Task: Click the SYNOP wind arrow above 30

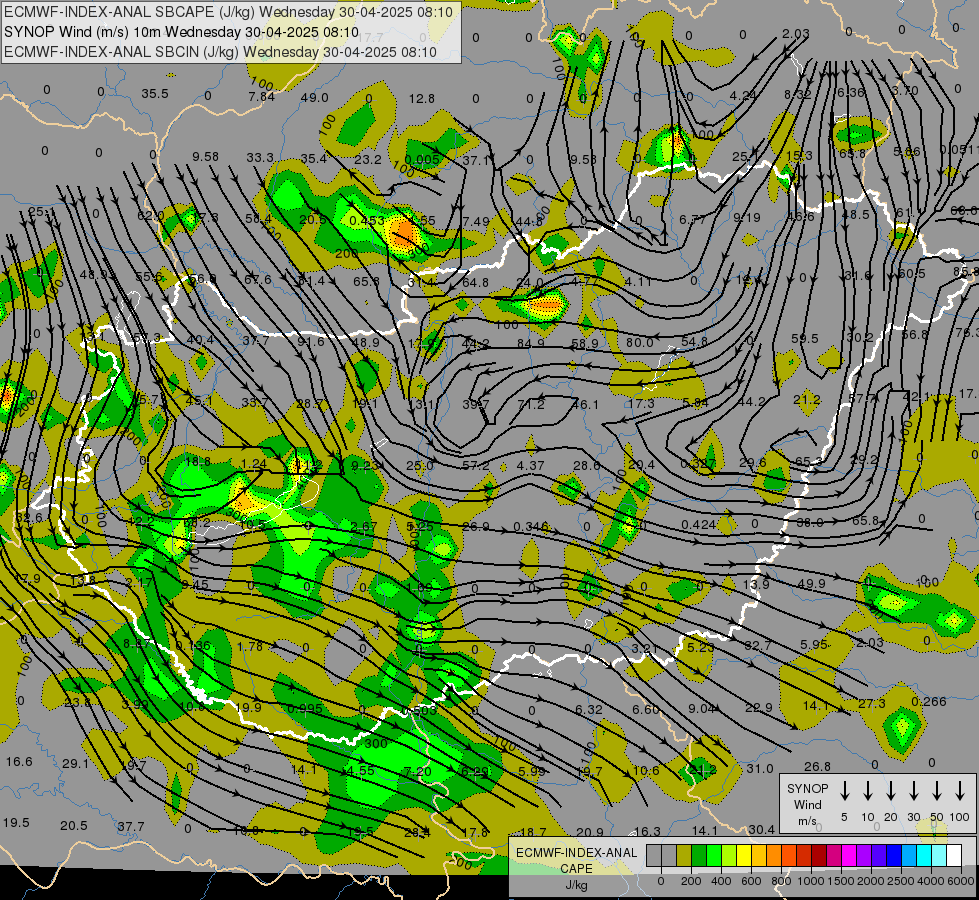Action: (x=914, y=790)
